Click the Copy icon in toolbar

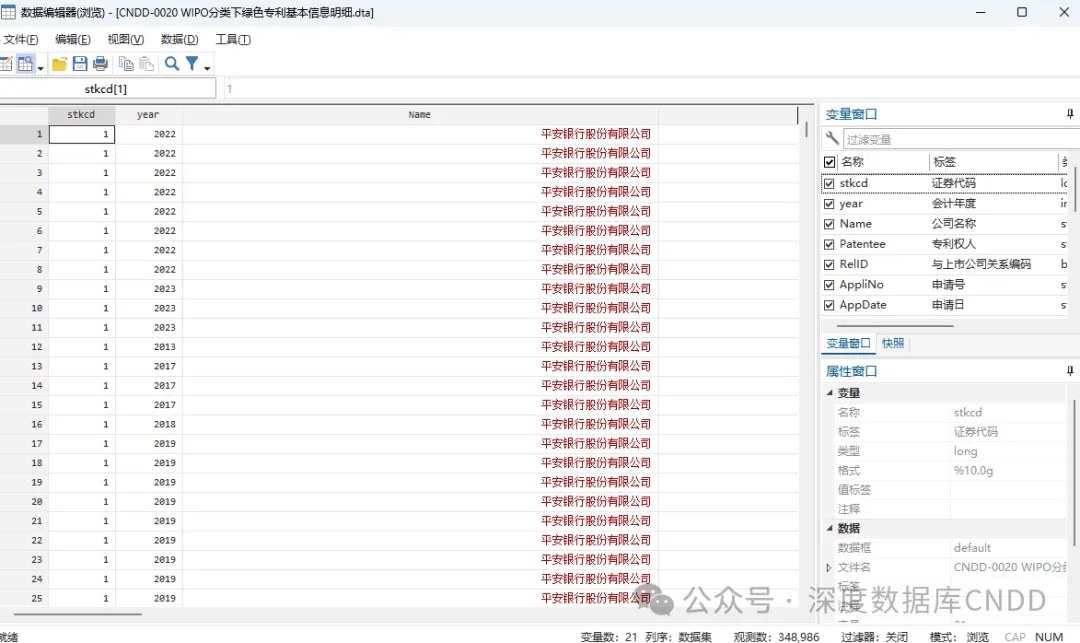(x=126, y=64)
